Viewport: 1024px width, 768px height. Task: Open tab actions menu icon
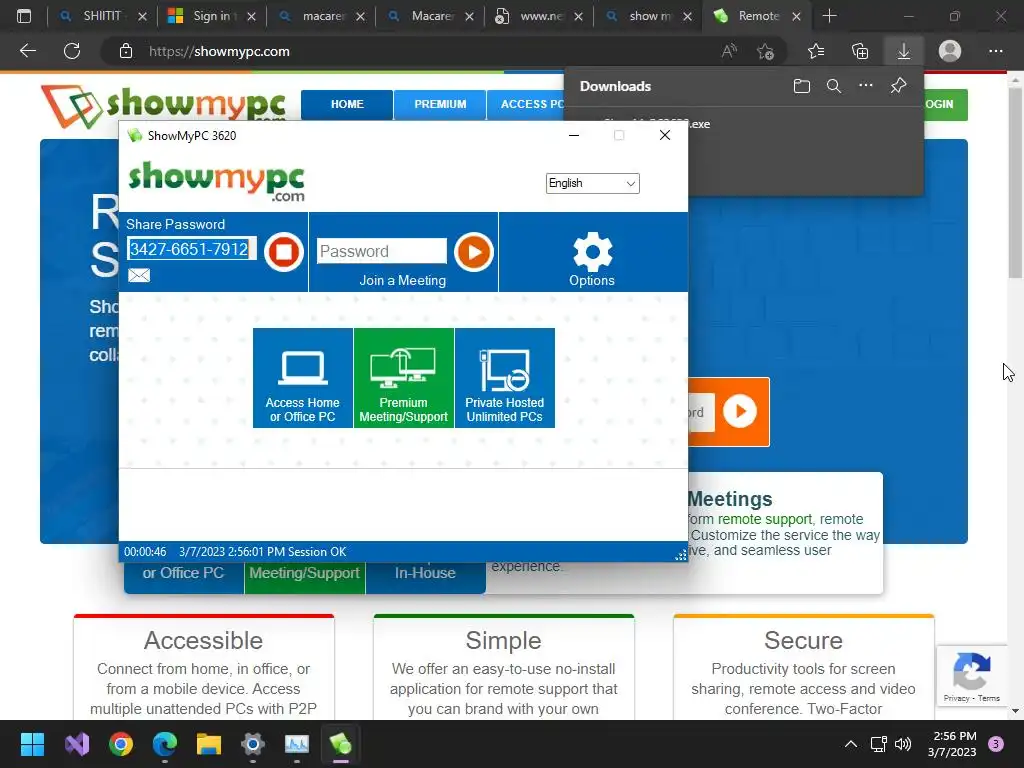click(x=24, y=16)
